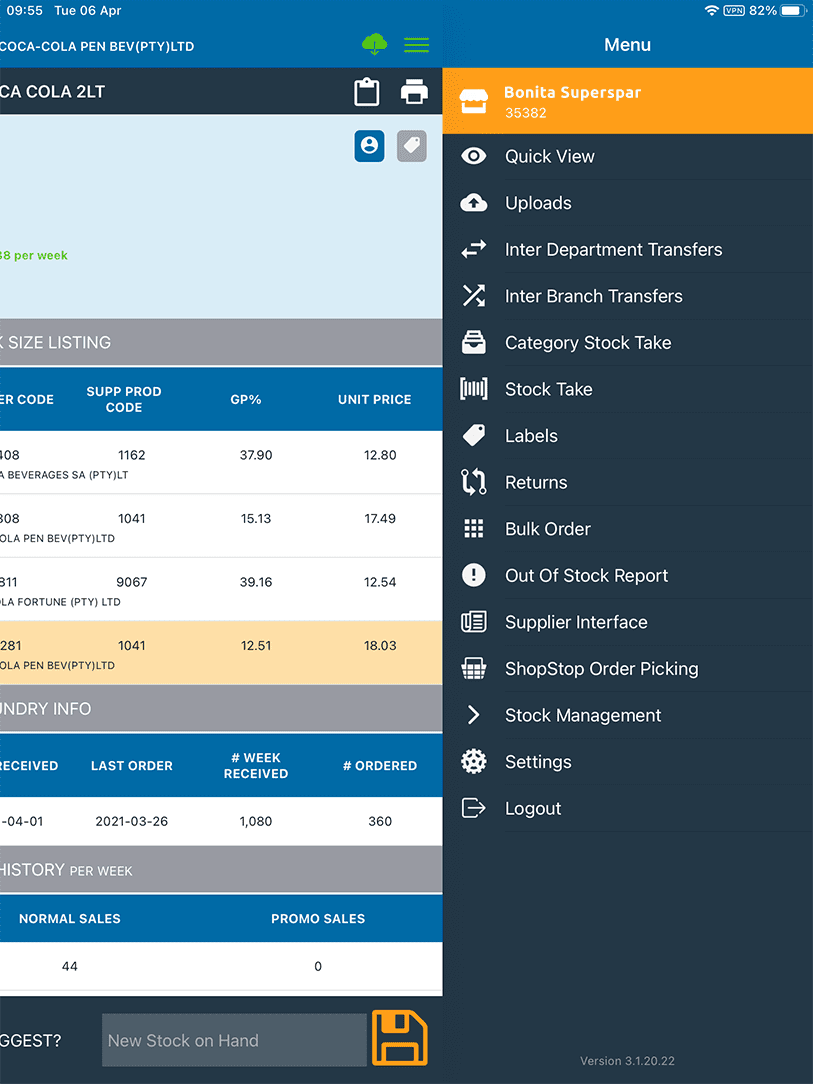
Task: Select highlighted row with unit price 18.03
Action: (221, 653)
